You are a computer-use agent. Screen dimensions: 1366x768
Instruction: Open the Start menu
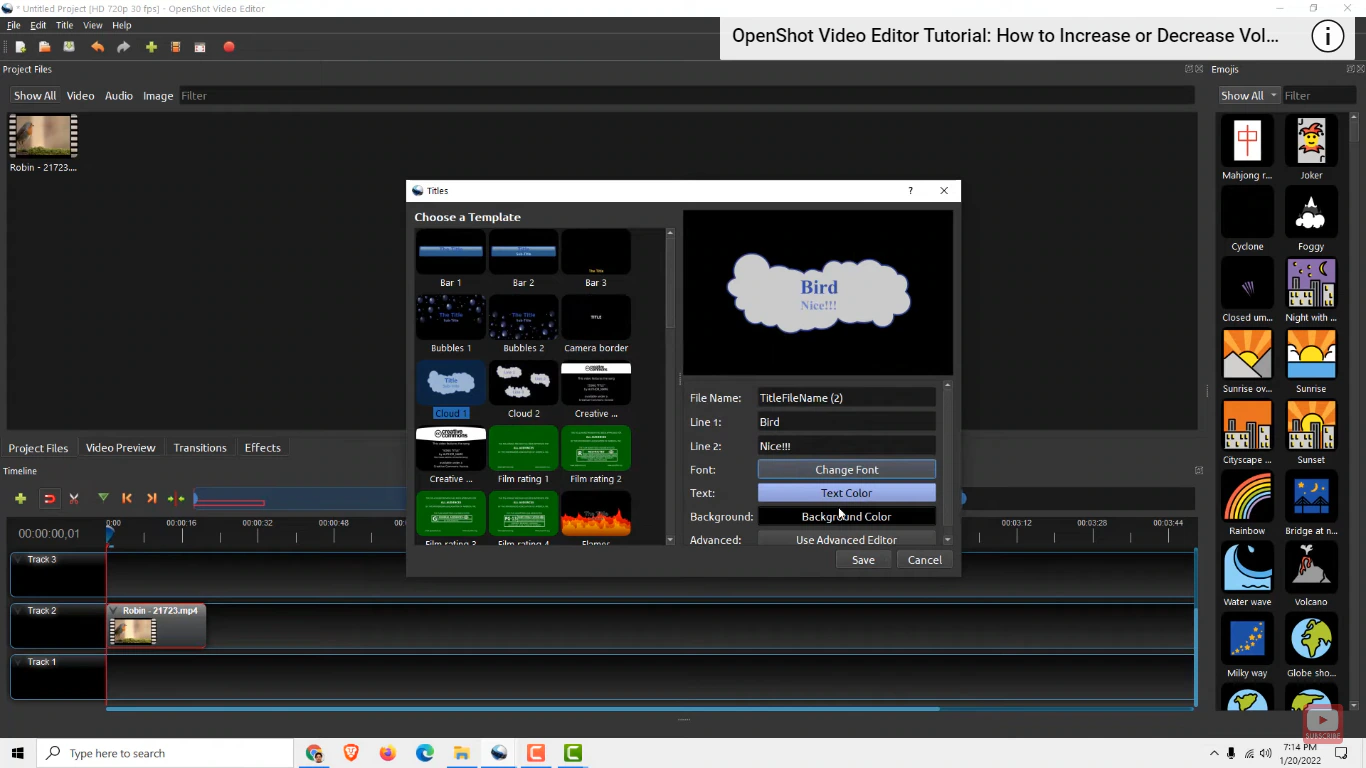coord(18,753)
